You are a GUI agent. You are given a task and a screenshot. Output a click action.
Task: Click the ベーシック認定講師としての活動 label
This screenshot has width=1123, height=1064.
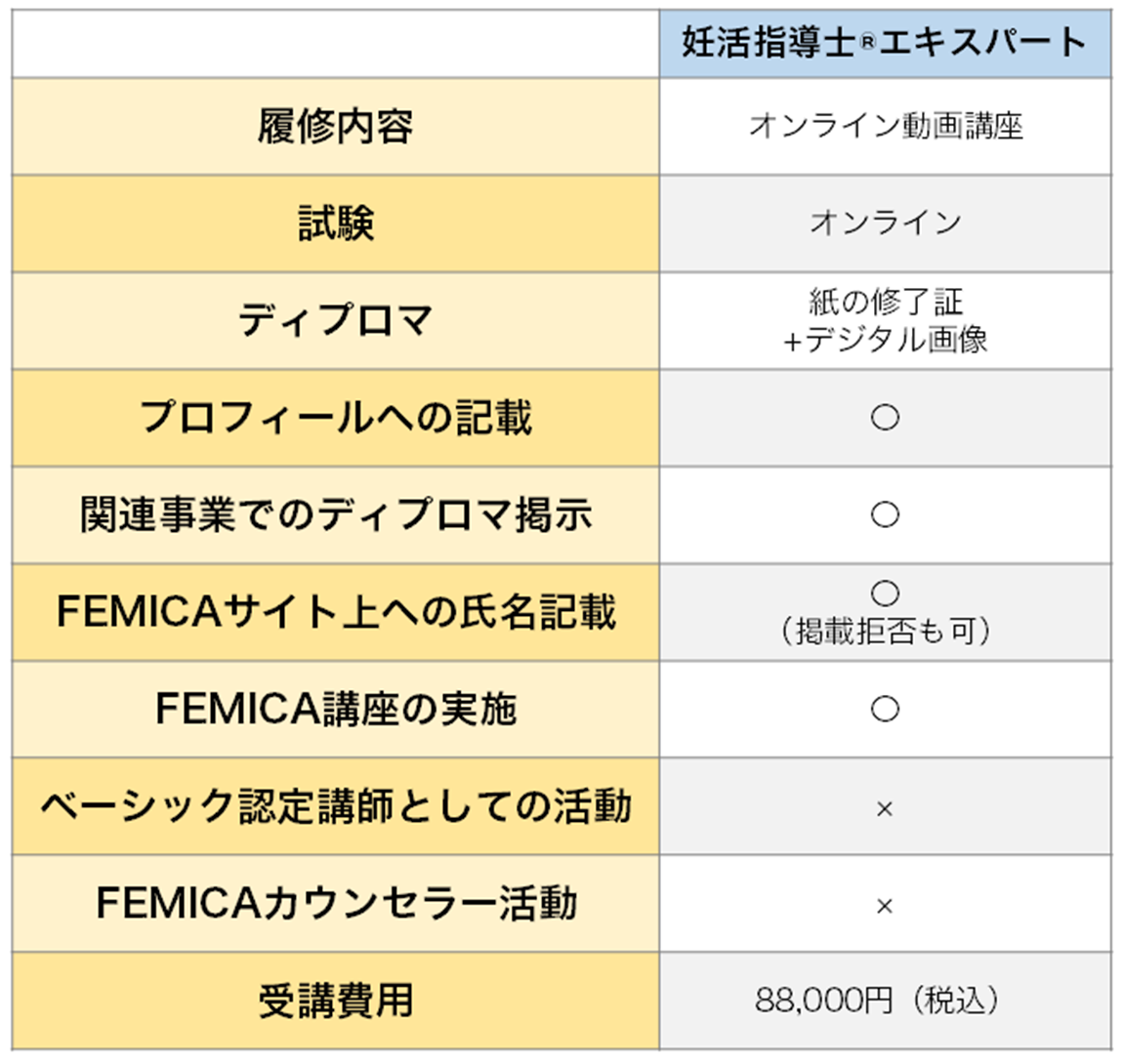335,806
